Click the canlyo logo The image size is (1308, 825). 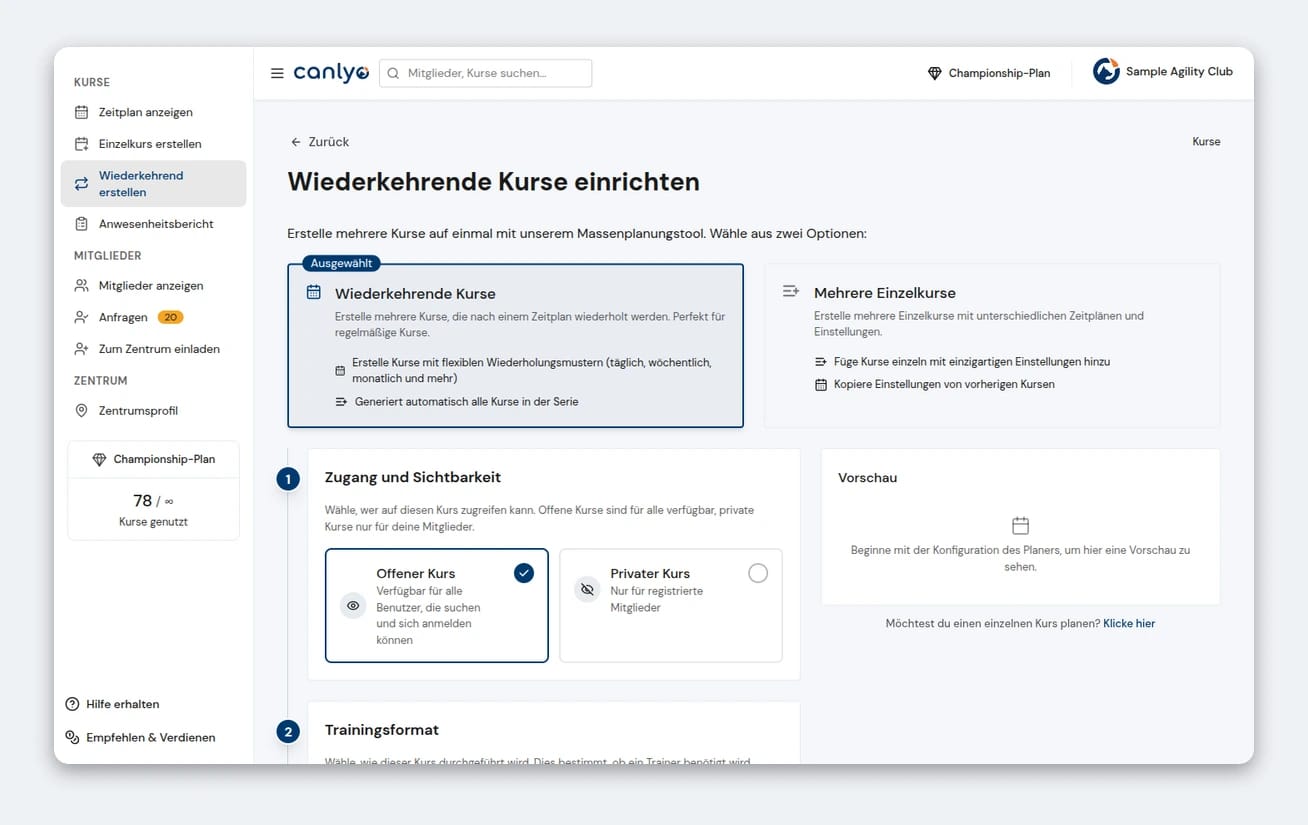click(331, 73)
